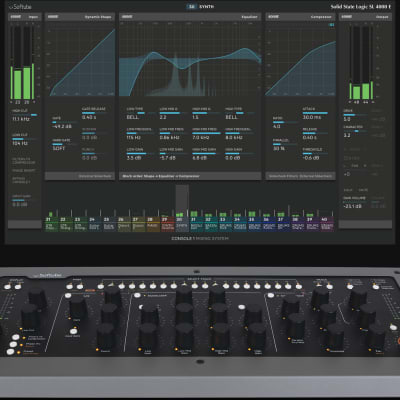Toggle High Type BELL setting
This screenshot has height=400, width=400.
239,113
